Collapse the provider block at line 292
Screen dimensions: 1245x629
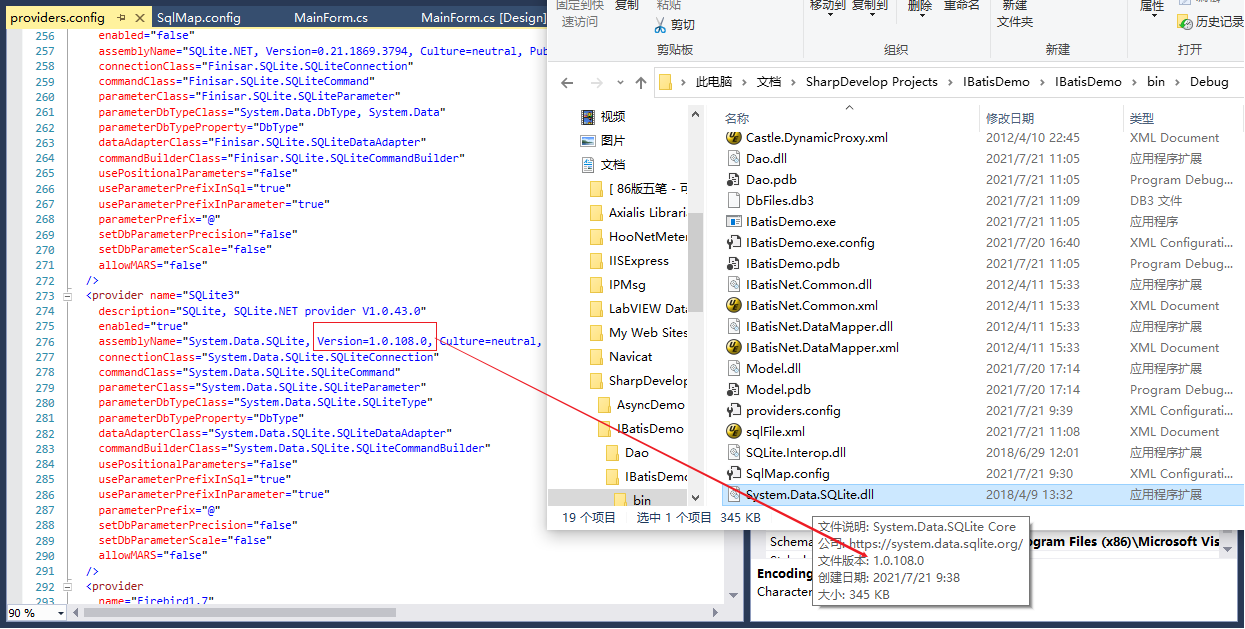click(67, 586)
